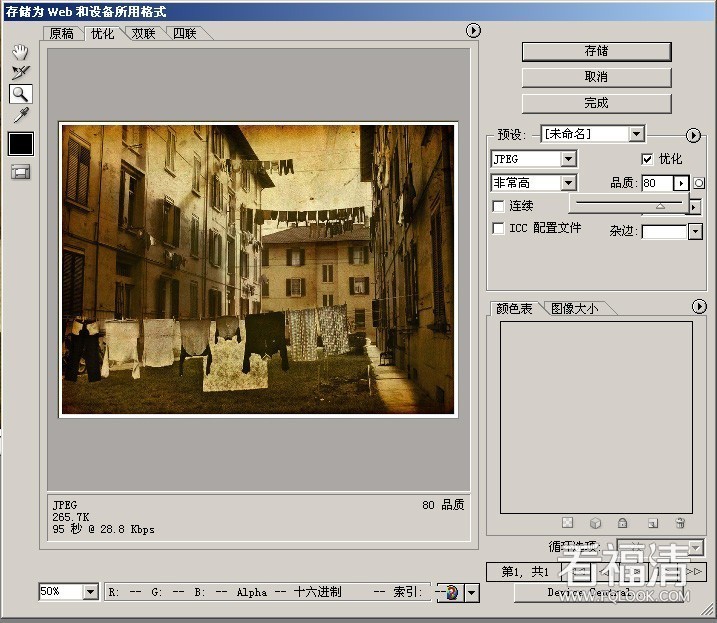
Task: Switch to the 优化 tab
Action: pyautogui.click(x=102, y=33)
